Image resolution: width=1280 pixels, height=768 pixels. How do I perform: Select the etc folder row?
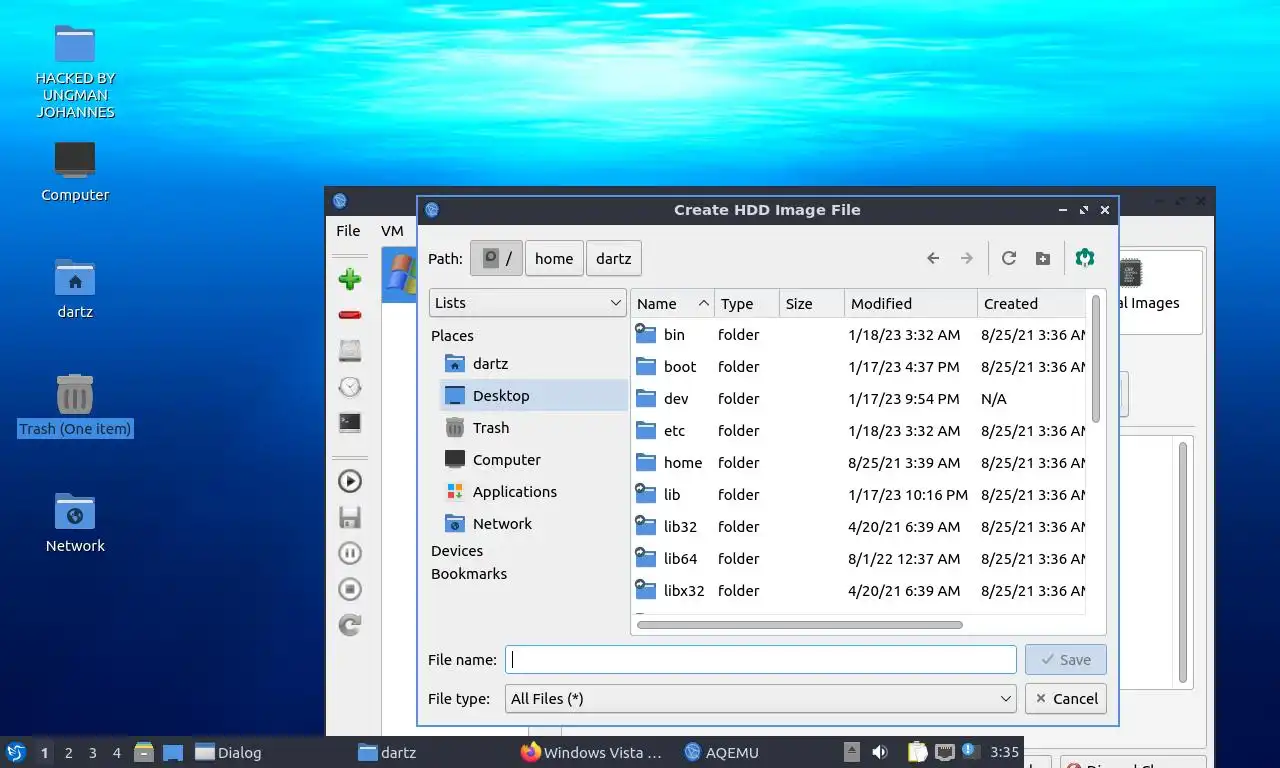tap(859, 431)
